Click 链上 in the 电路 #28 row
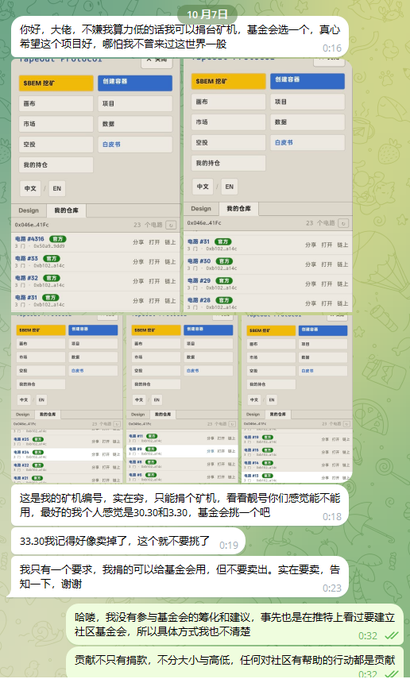Screen dimensions: 410x679 click(x=343, y=304)
